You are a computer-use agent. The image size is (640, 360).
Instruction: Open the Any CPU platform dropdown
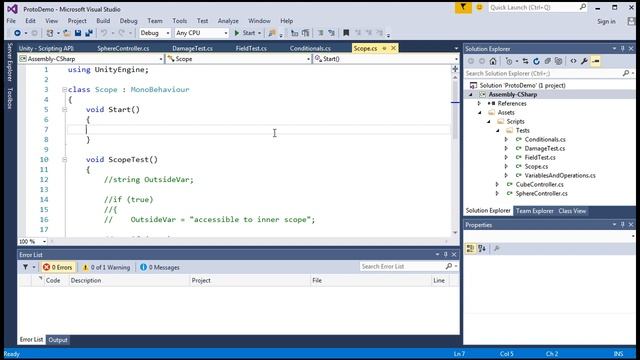201,33
